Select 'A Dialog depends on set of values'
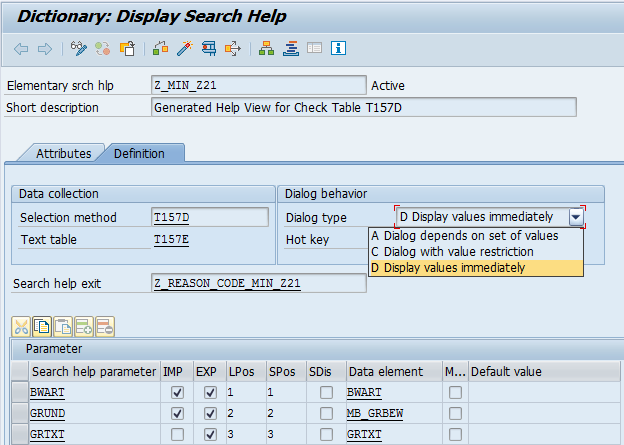The width and height of the screenshot is (624, 445). tap(476, 236)
